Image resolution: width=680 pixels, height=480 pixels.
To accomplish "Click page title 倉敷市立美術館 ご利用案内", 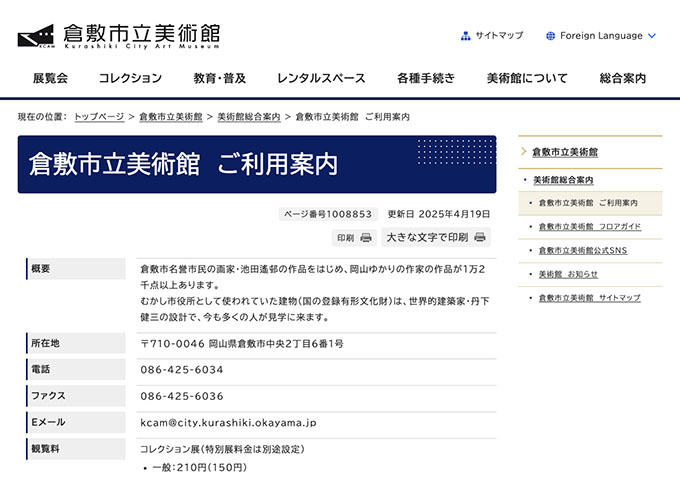I will tap(183, 164).
